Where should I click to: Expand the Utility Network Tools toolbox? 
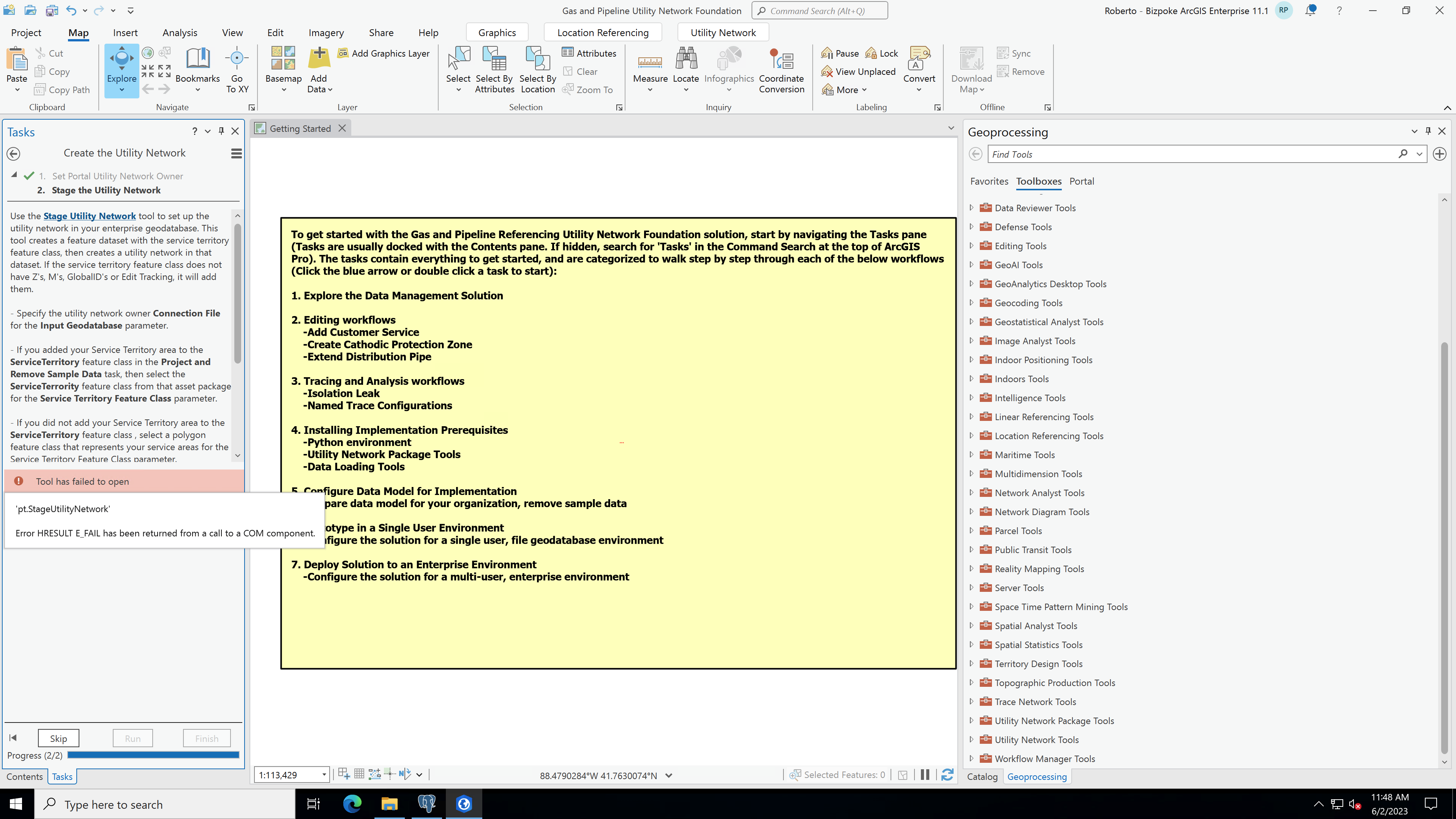pyautogui.click(x=971, y=739)
